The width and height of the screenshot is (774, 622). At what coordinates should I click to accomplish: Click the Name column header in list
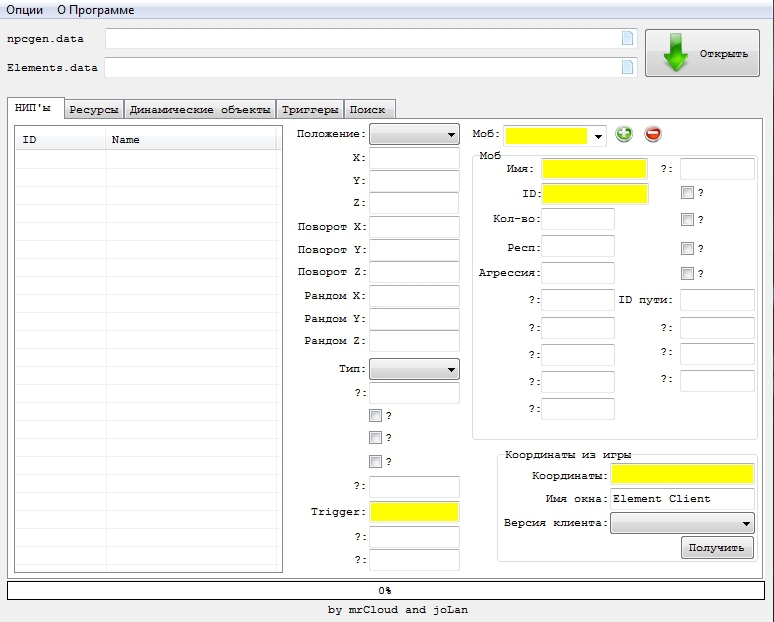(191, 140)
